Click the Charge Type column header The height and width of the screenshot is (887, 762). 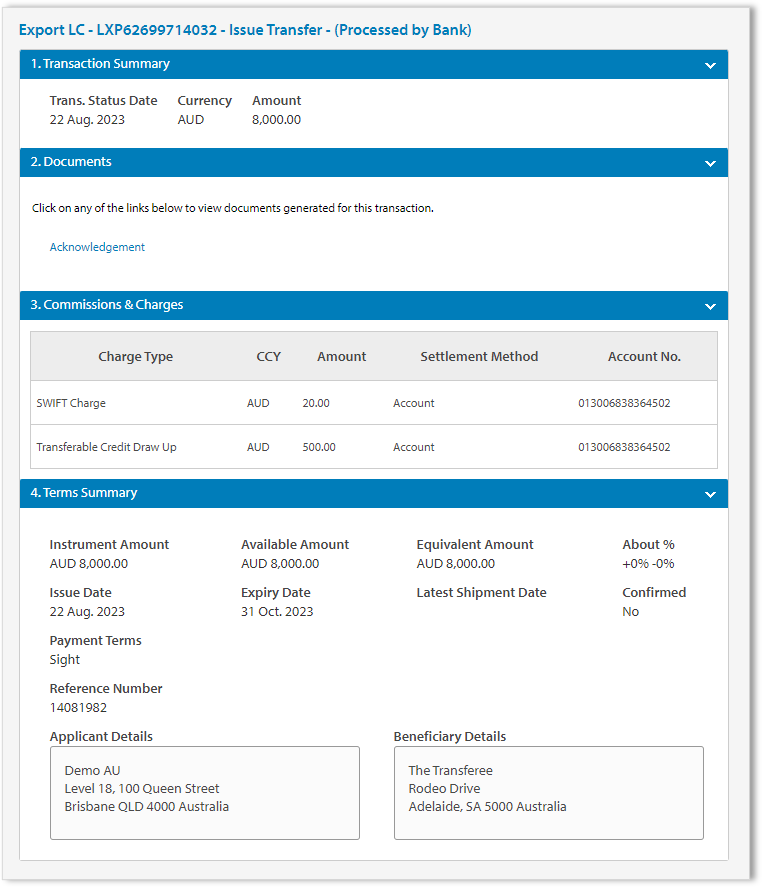135,357
